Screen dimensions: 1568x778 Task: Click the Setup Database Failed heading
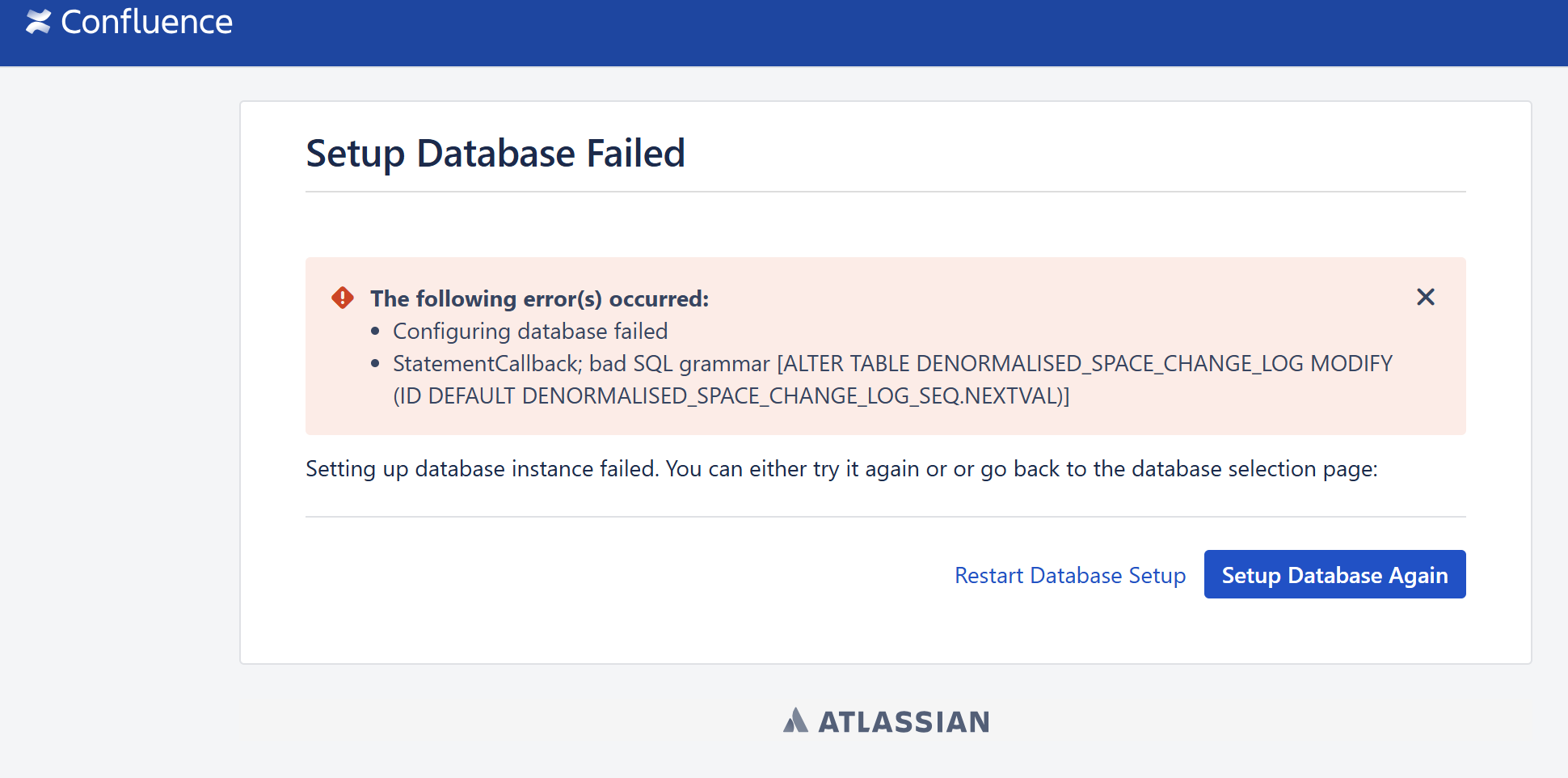point(495,153)
